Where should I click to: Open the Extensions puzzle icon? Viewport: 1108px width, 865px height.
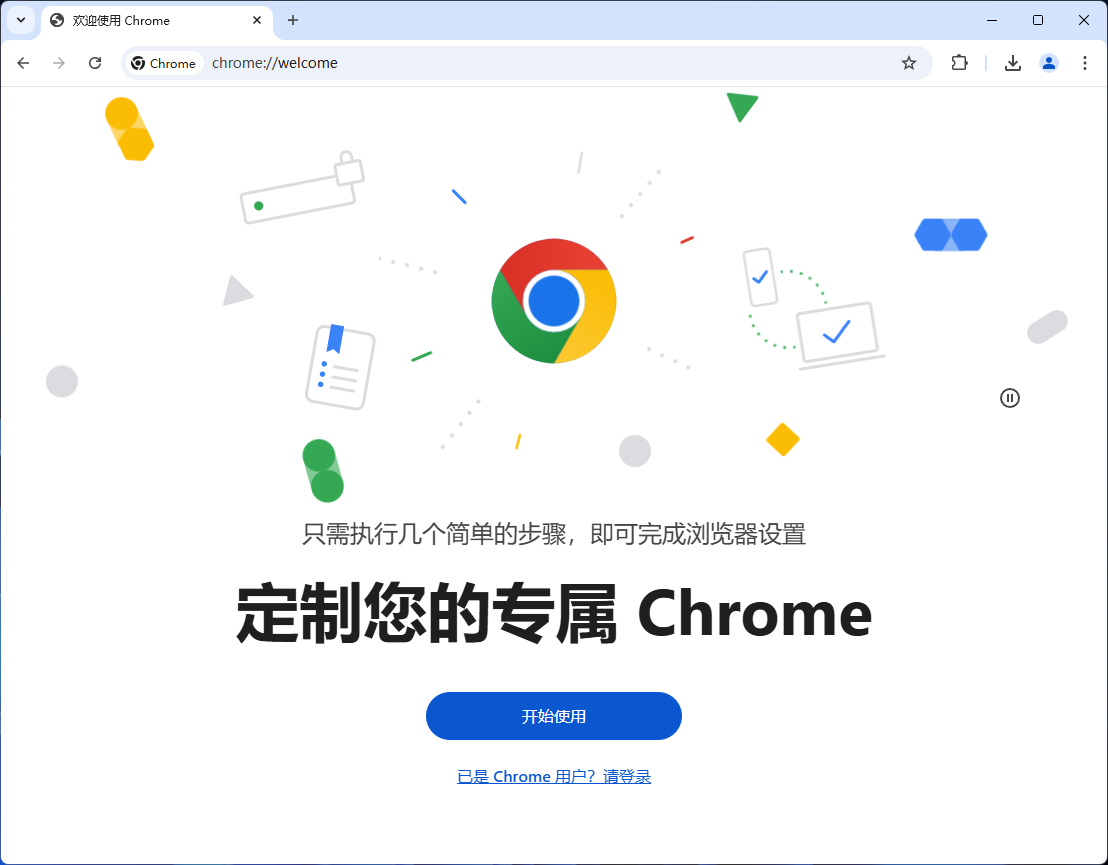(x=959, y=63)
